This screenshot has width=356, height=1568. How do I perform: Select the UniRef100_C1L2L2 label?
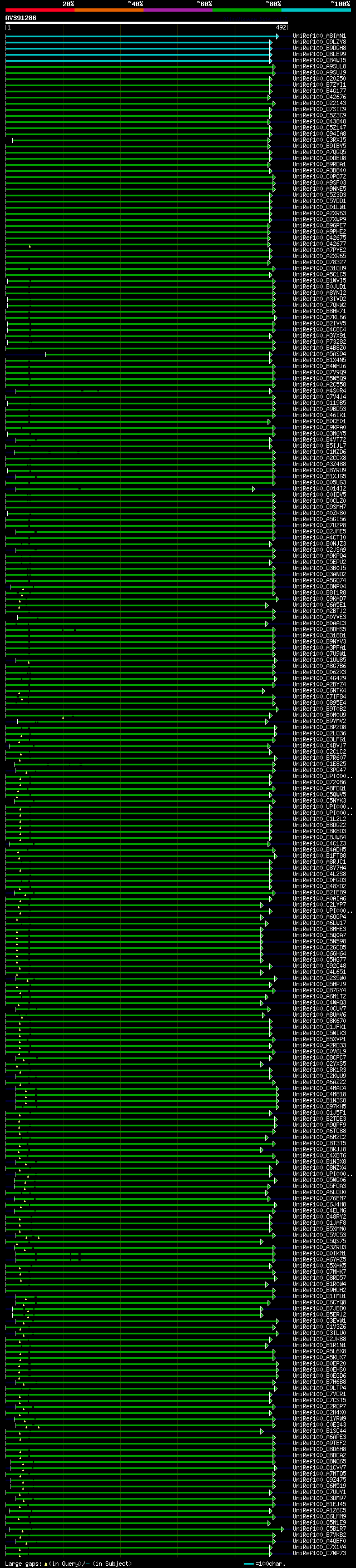pyautogui.click(x=319, y=819)
